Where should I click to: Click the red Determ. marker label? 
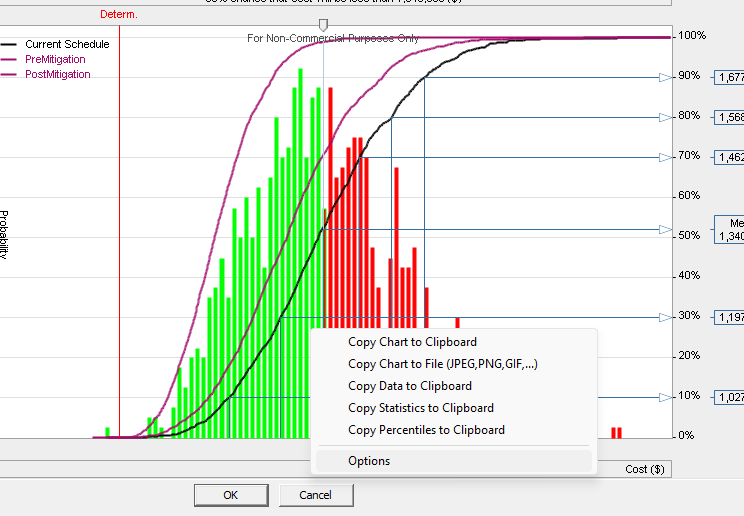tap(119, 14)
